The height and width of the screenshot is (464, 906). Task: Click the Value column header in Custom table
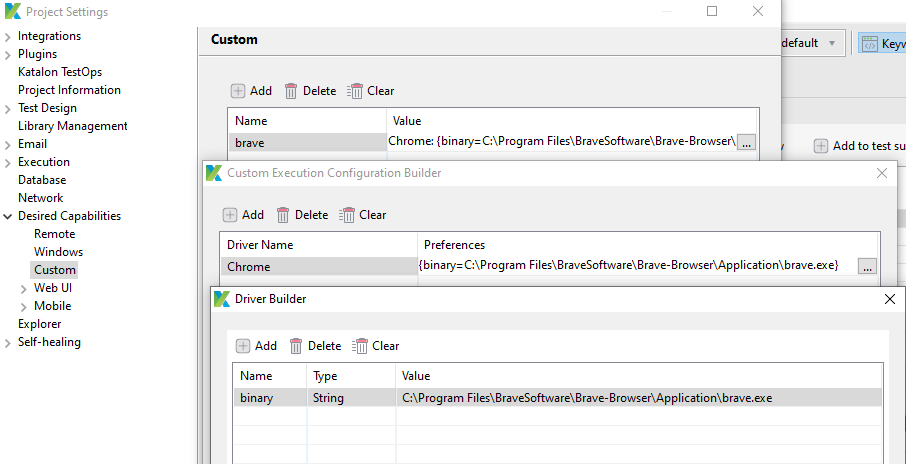[x=572, y=121]
